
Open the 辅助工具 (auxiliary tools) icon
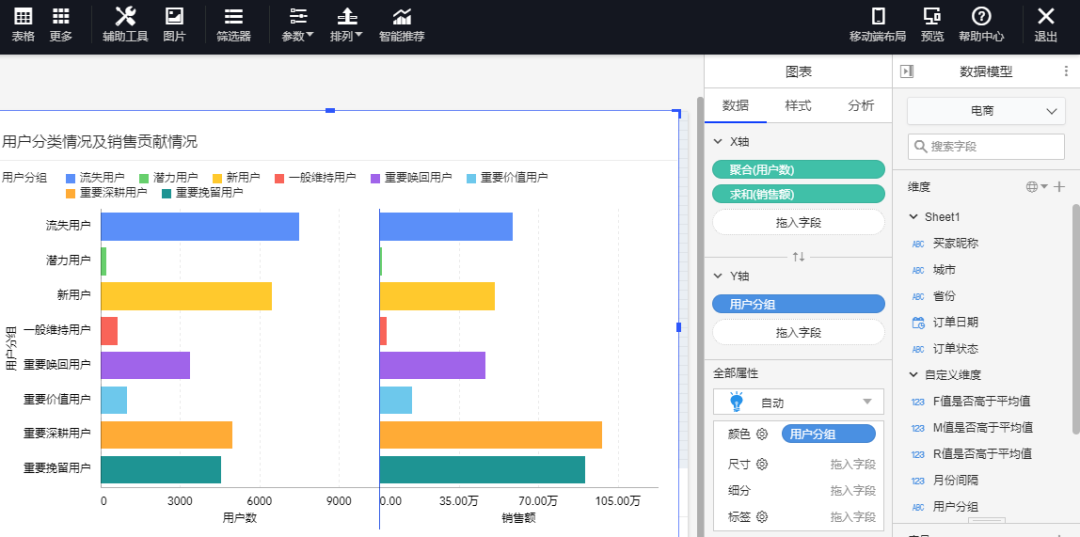click(125, 24)
